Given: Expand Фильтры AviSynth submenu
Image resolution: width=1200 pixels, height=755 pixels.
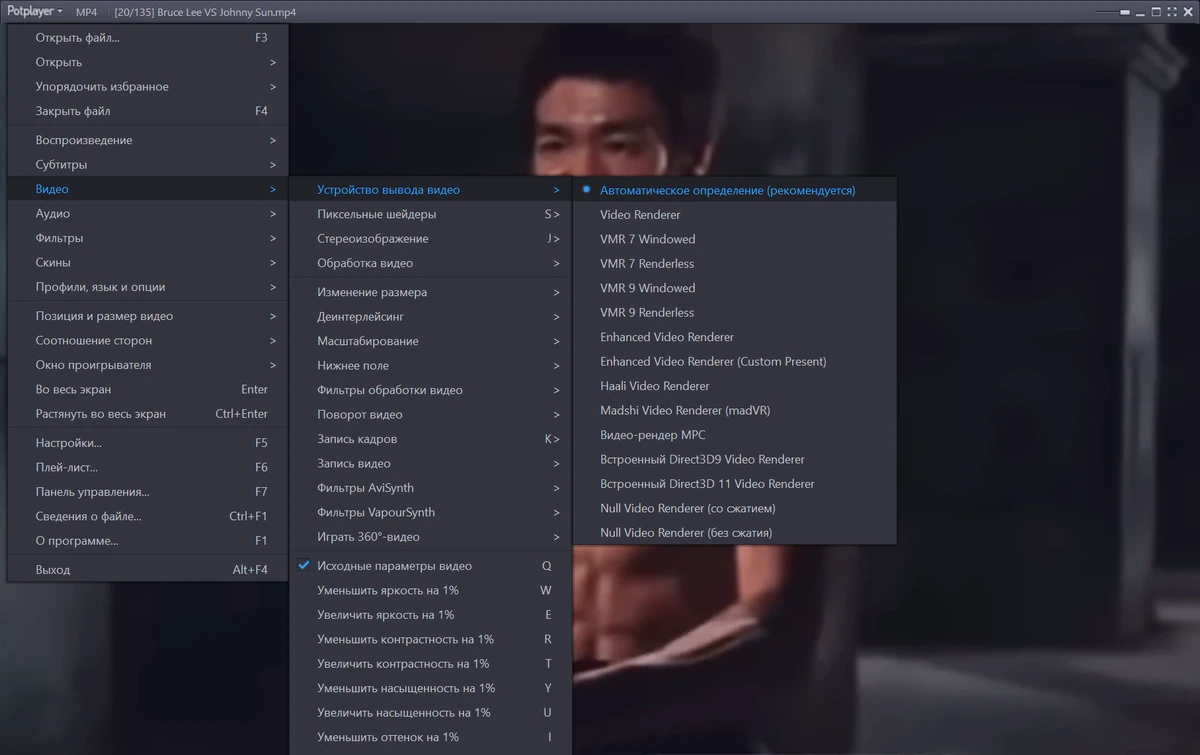Looking at the screenshot, I should [430, 488].
